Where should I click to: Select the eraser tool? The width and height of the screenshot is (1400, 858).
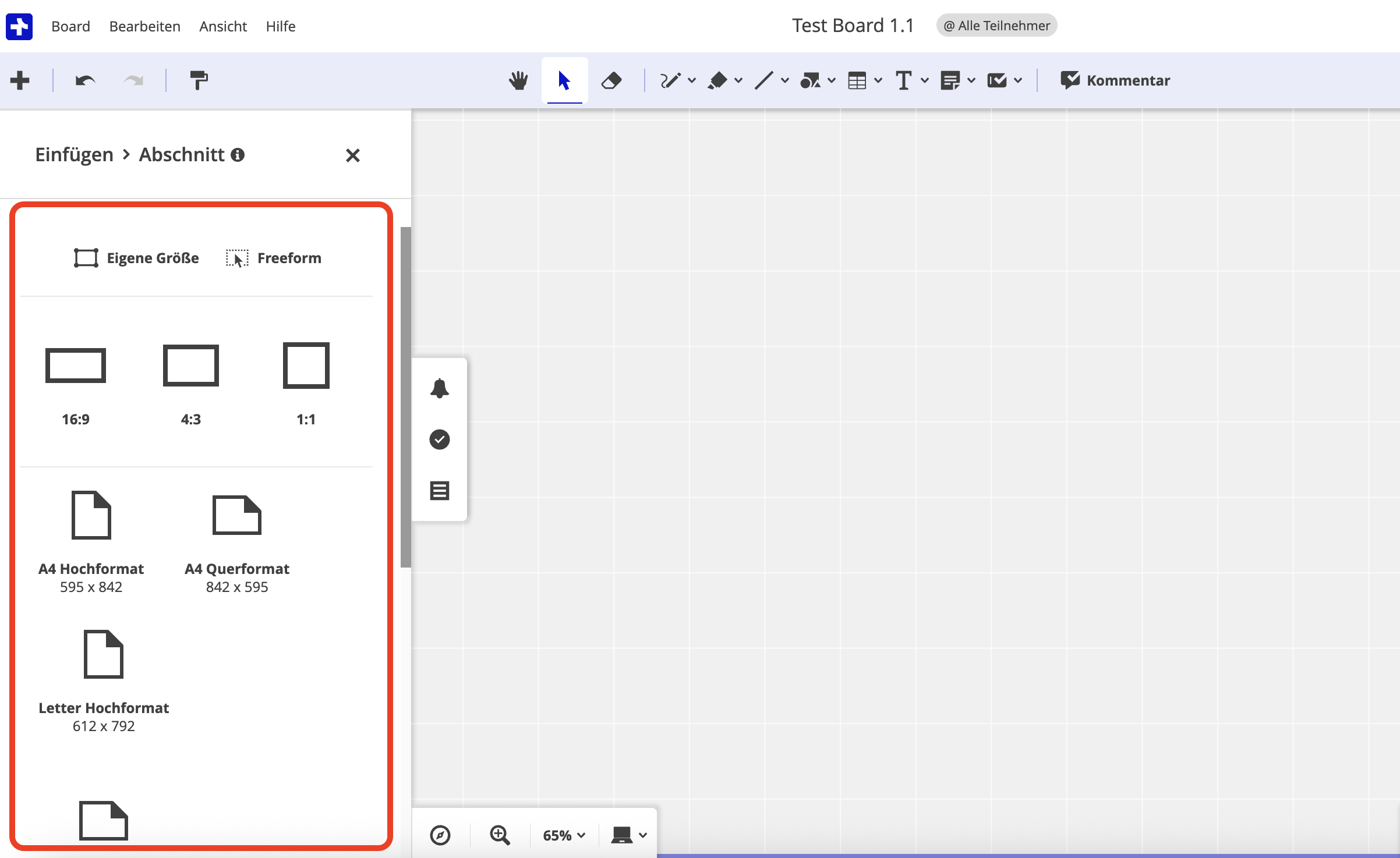click(x=611, y=80)
